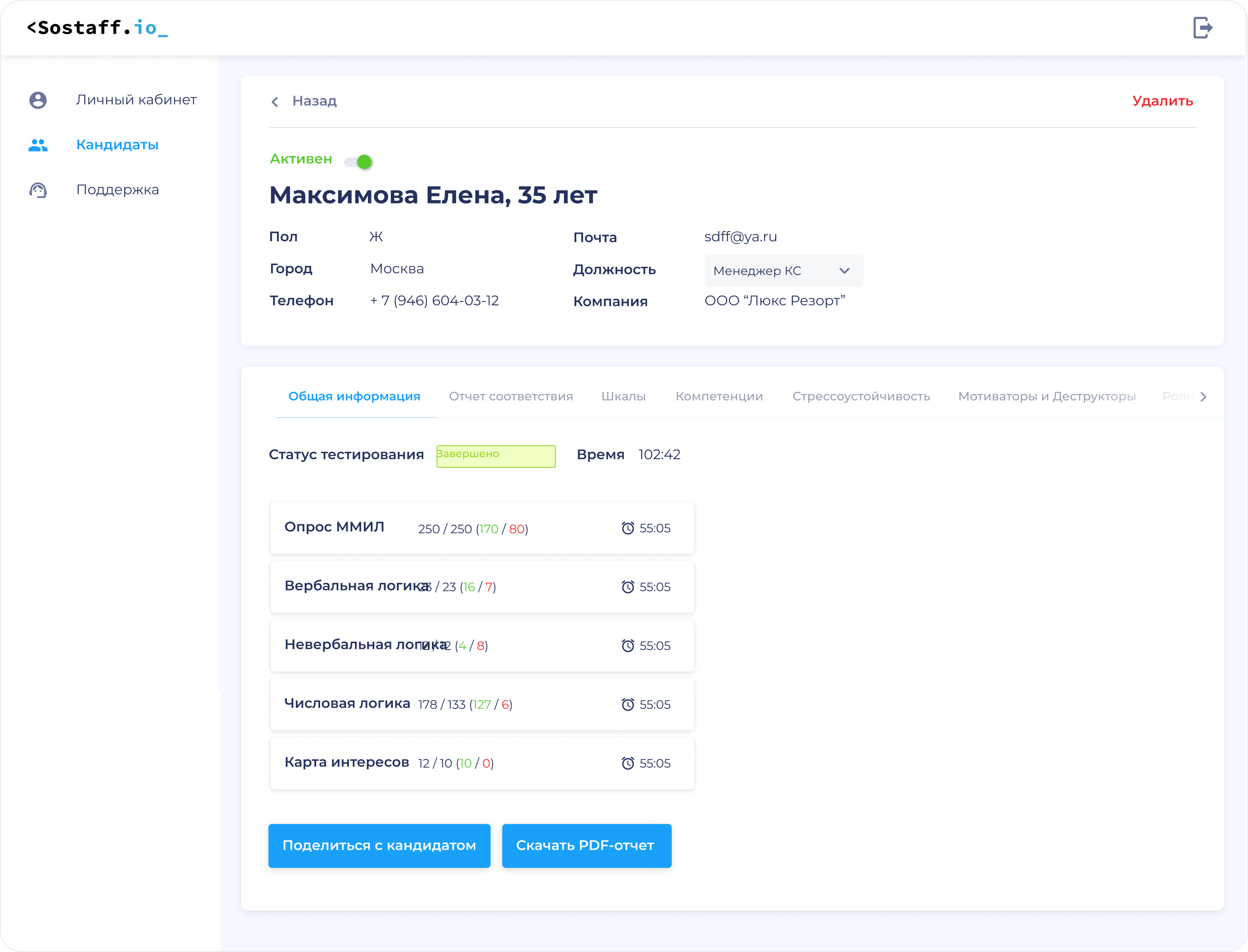
Task: Click the Личный кабинет profile icon
Action: point(38,100)
